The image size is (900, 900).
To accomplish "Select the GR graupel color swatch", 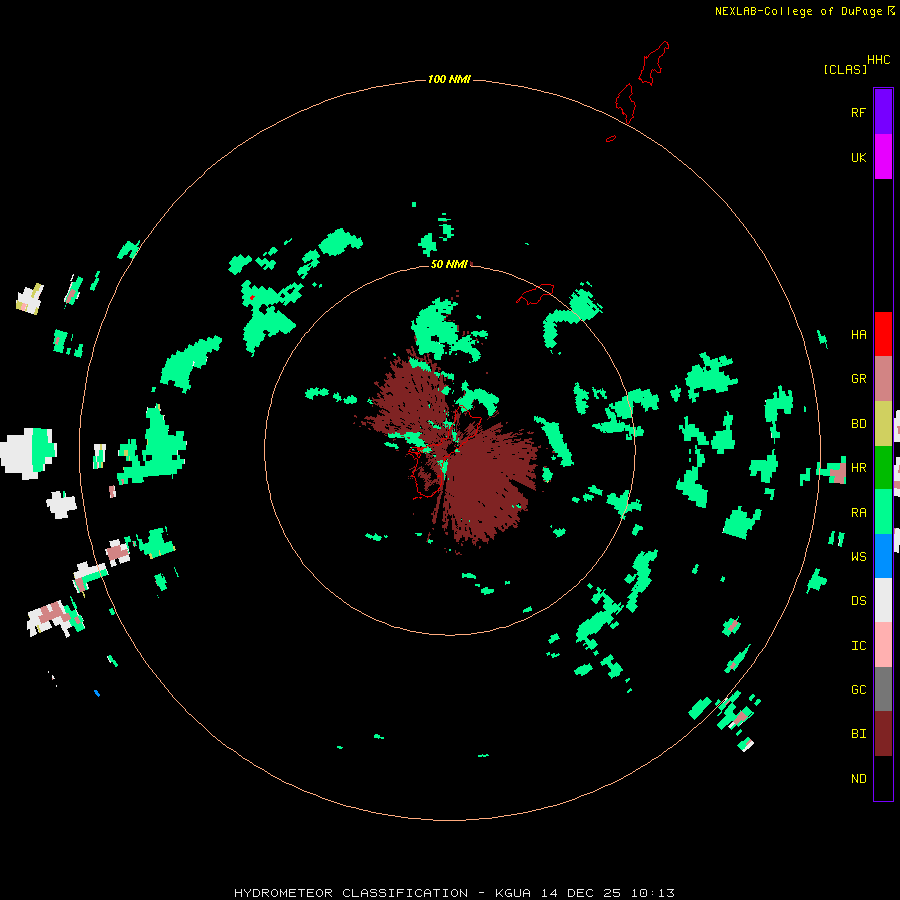I will [883, 379].
